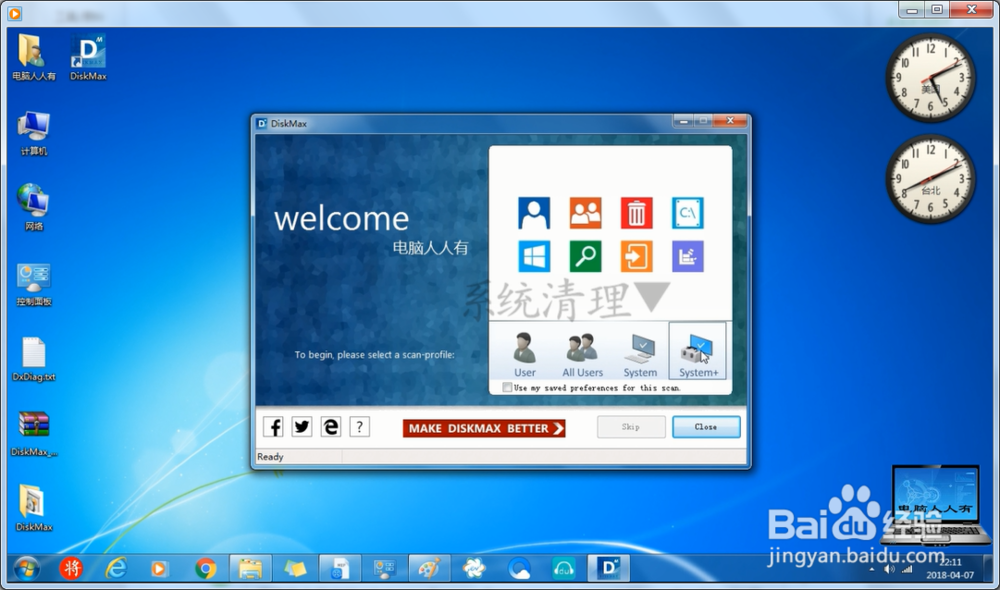Image resolution: width=1000 pixels, height=590 pixels.
Task: Click the purple chart tile icon
Action: click(688, 256)
